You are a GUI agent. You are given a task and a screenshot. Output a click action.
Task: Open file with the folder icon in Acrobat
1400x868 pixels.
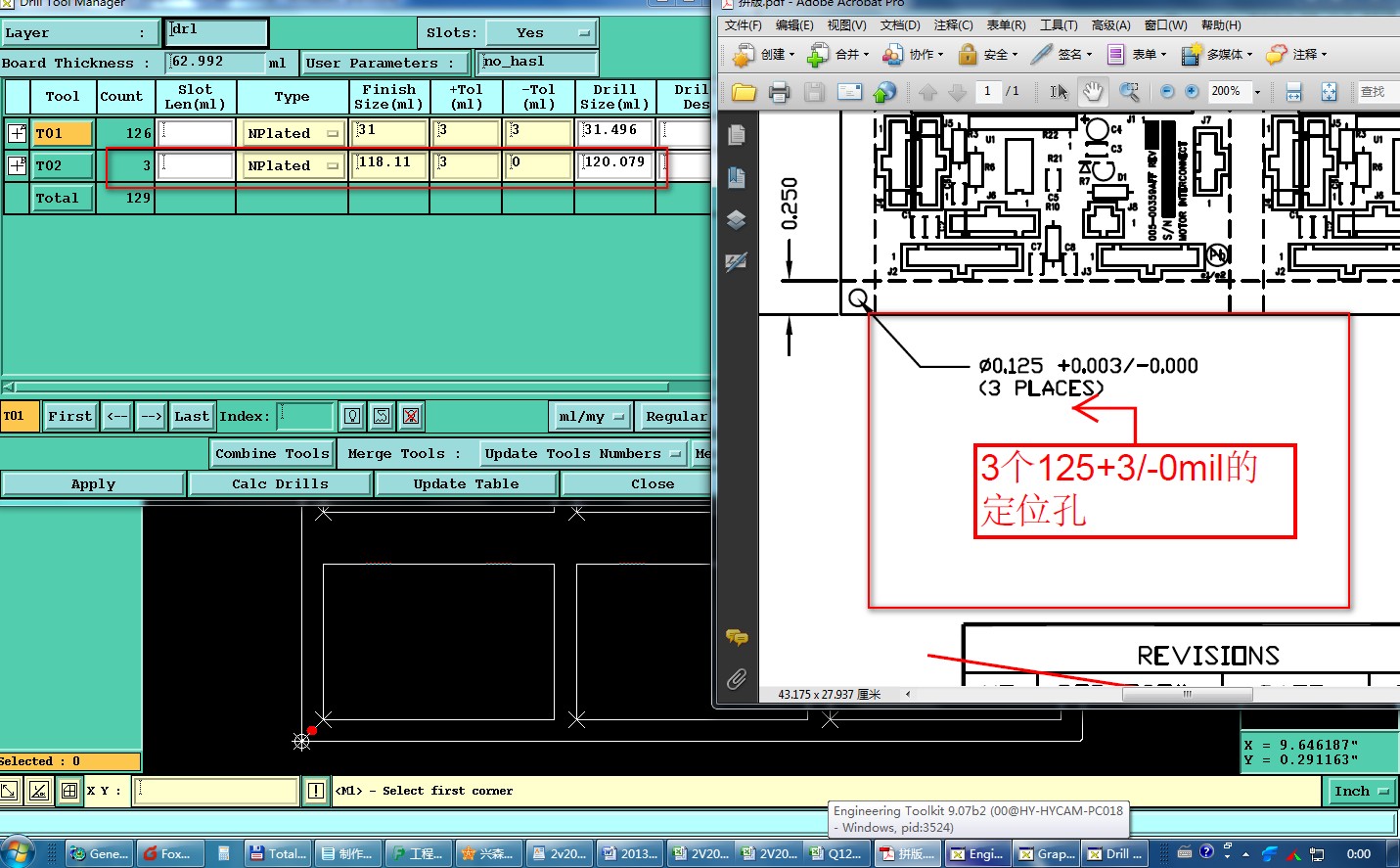coord(744,92)
